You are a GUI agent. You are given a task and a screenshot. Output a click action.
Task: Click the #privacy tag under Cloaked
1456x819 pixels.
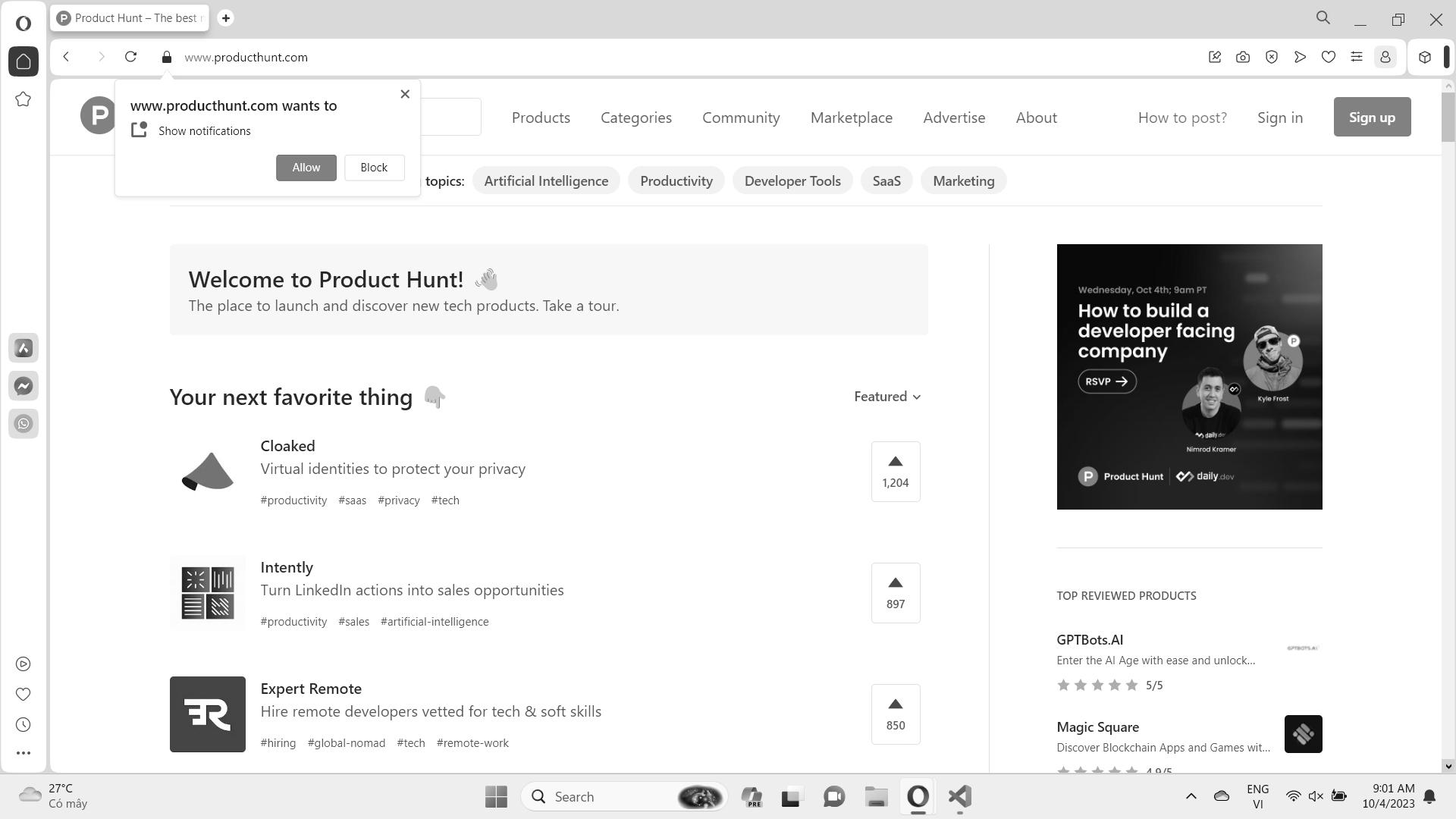[399, 500]
